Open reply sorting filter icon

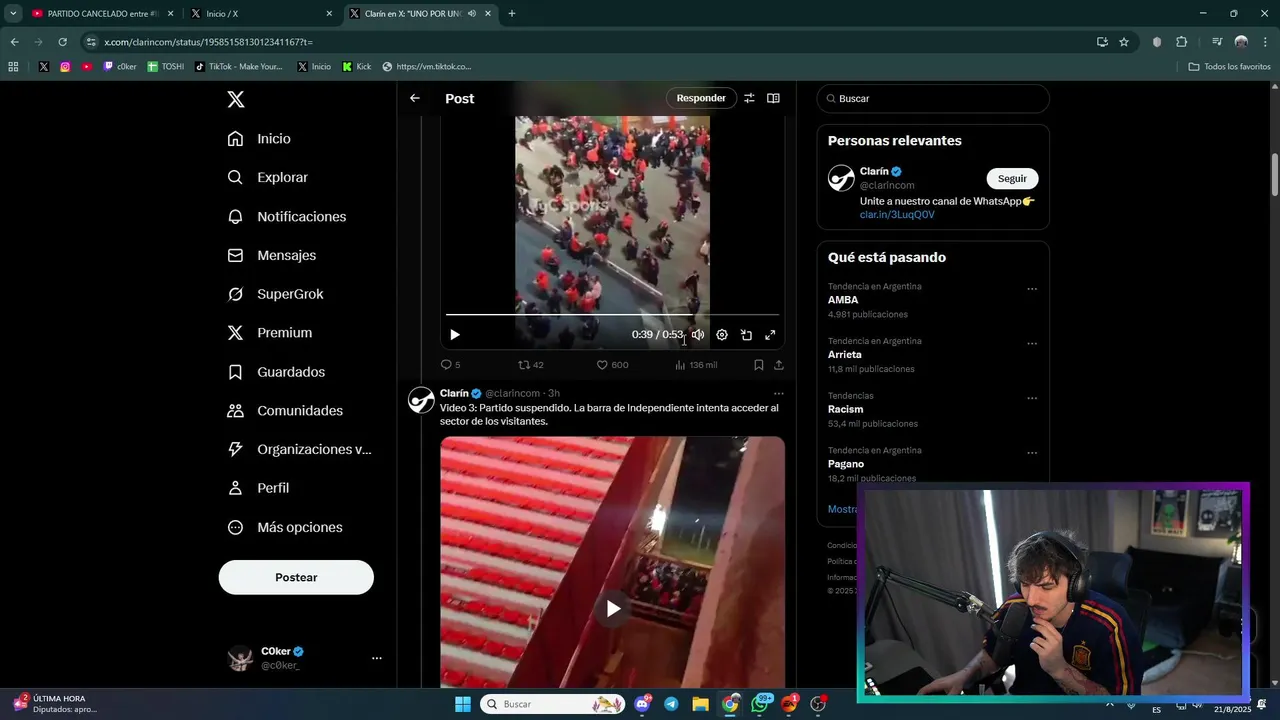click(749, 98)
